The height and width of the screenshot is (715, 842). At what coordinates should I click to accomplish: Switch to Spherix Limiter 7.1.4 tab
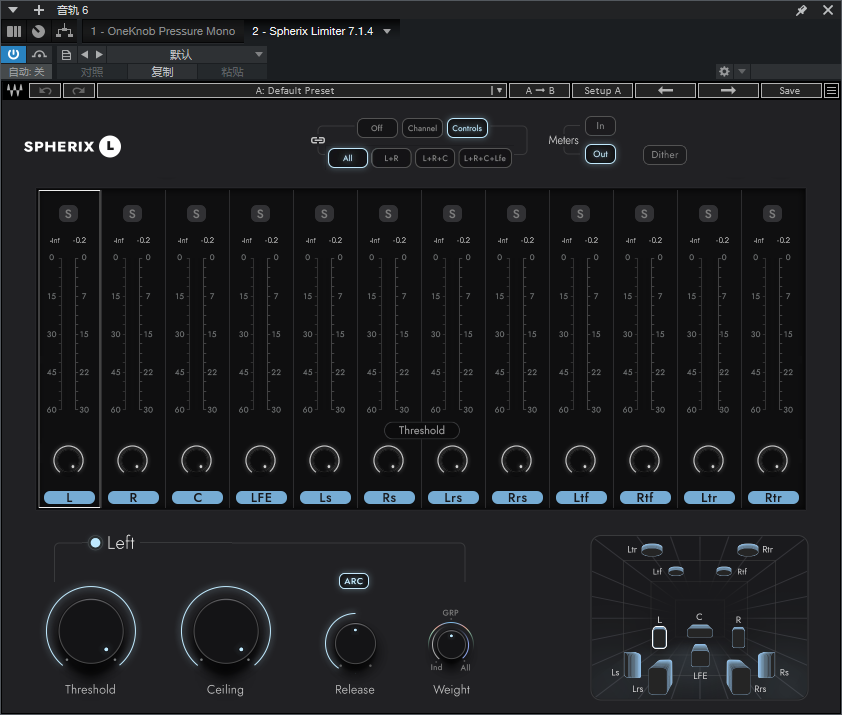pyautogui.click(x=313, y=31)
